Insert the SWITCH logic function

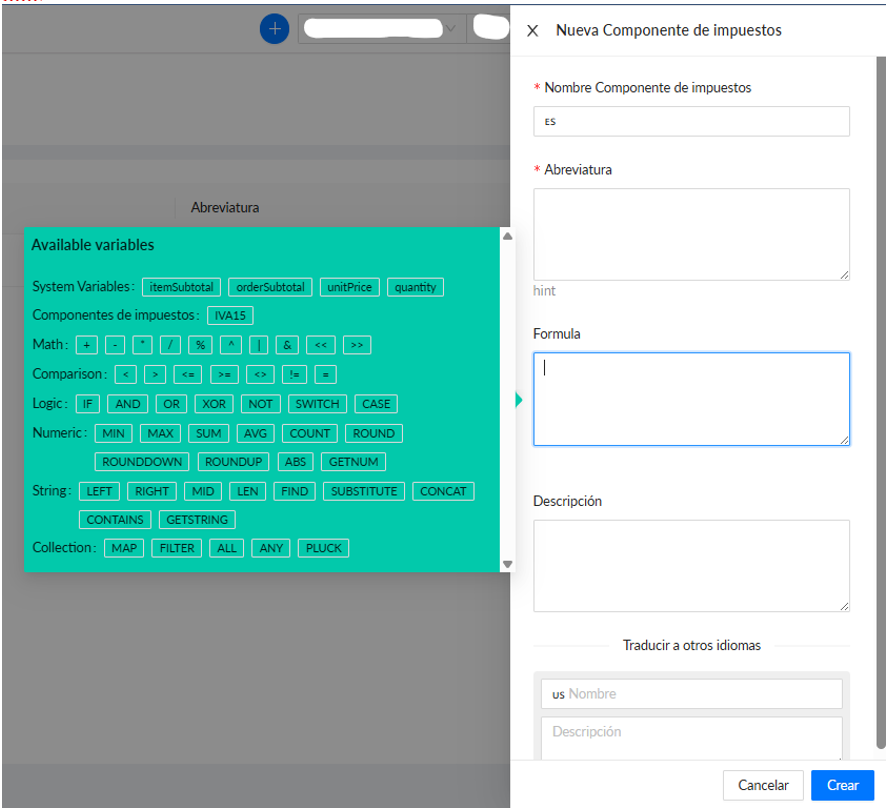317,404
